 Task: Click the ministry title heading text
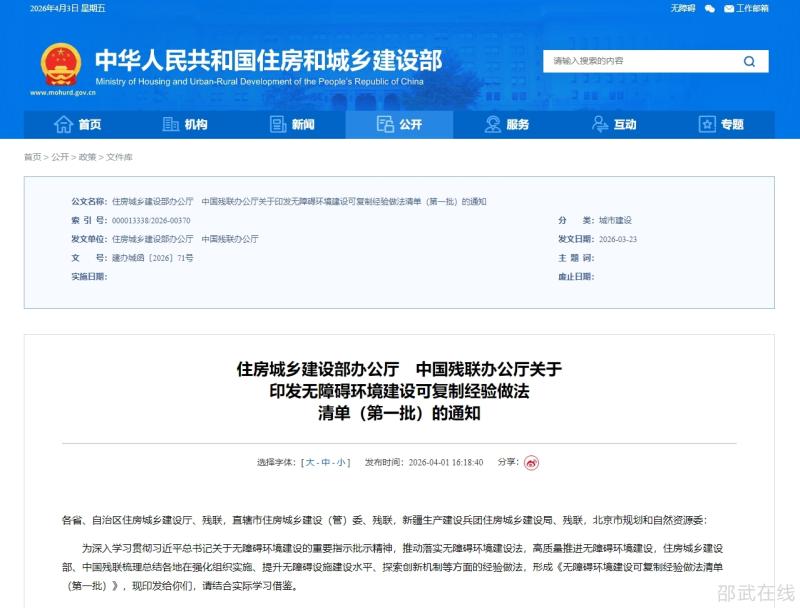268,60
